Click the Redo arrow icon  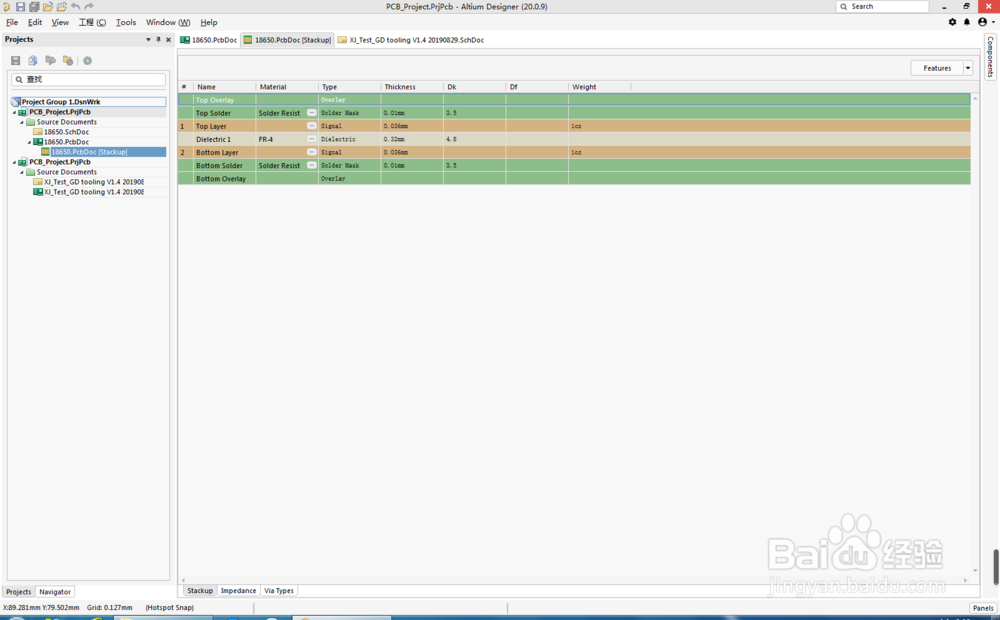point(89,6)
